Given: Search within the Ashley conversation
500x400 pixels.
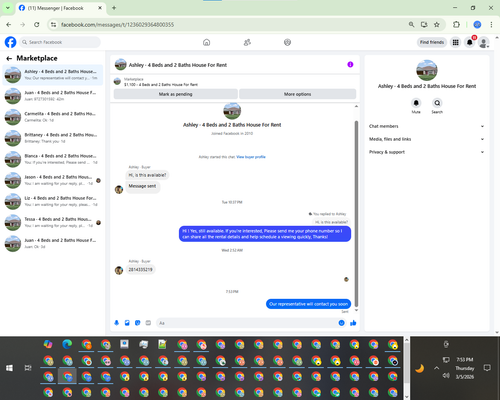Looking at the screenshot, I should [x=437, y=103].
